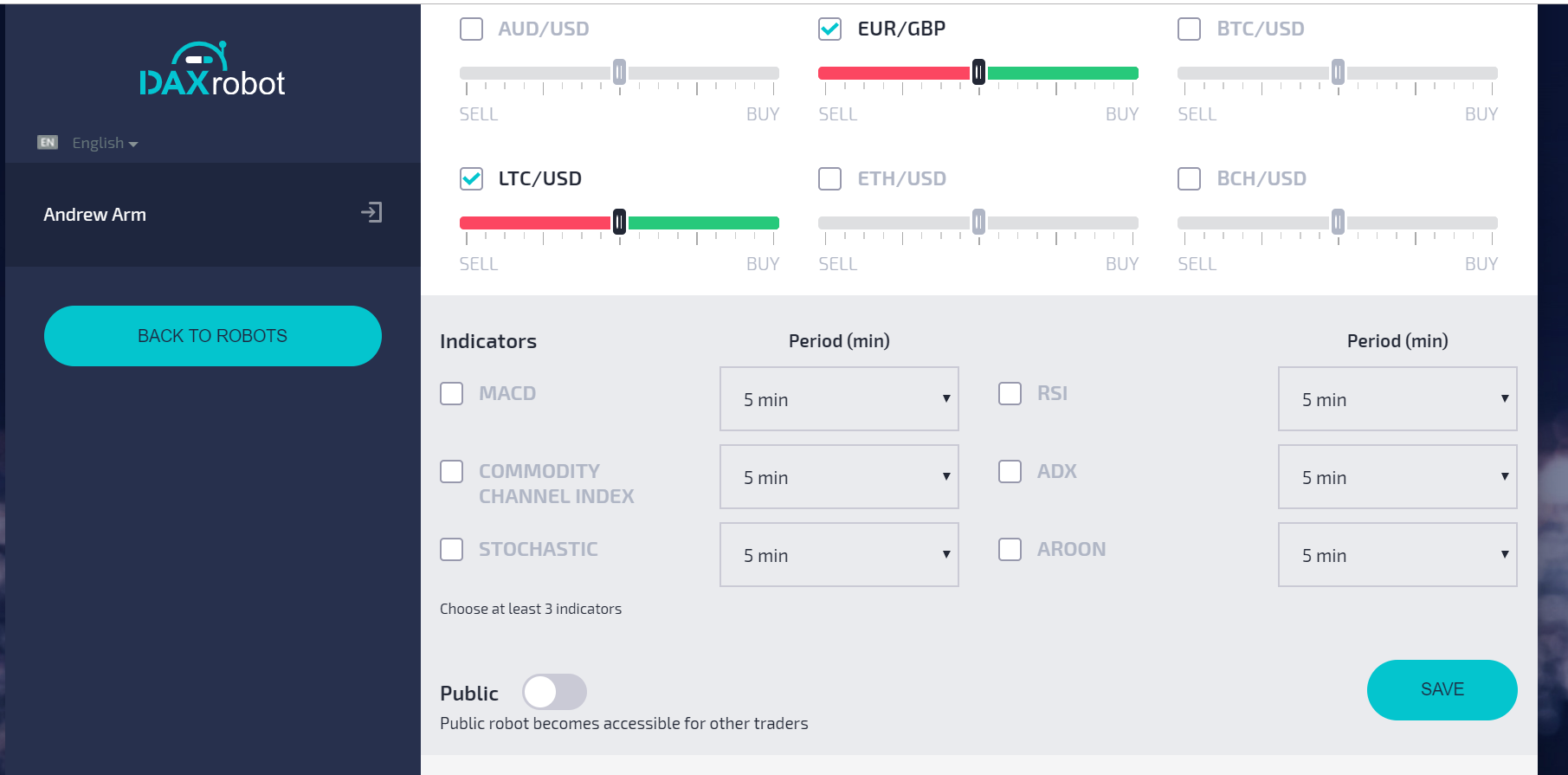Select the STOCHASTIC indicator checkbox
This screenshot has width=1568, height=775.
451,550
